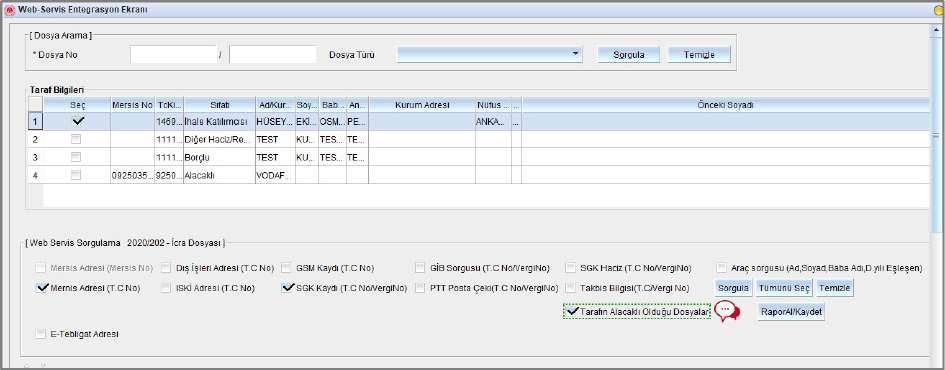Click the Önceki Soyadı column header
This screenshot has width=945, height=370.
(x=726, y=105)
